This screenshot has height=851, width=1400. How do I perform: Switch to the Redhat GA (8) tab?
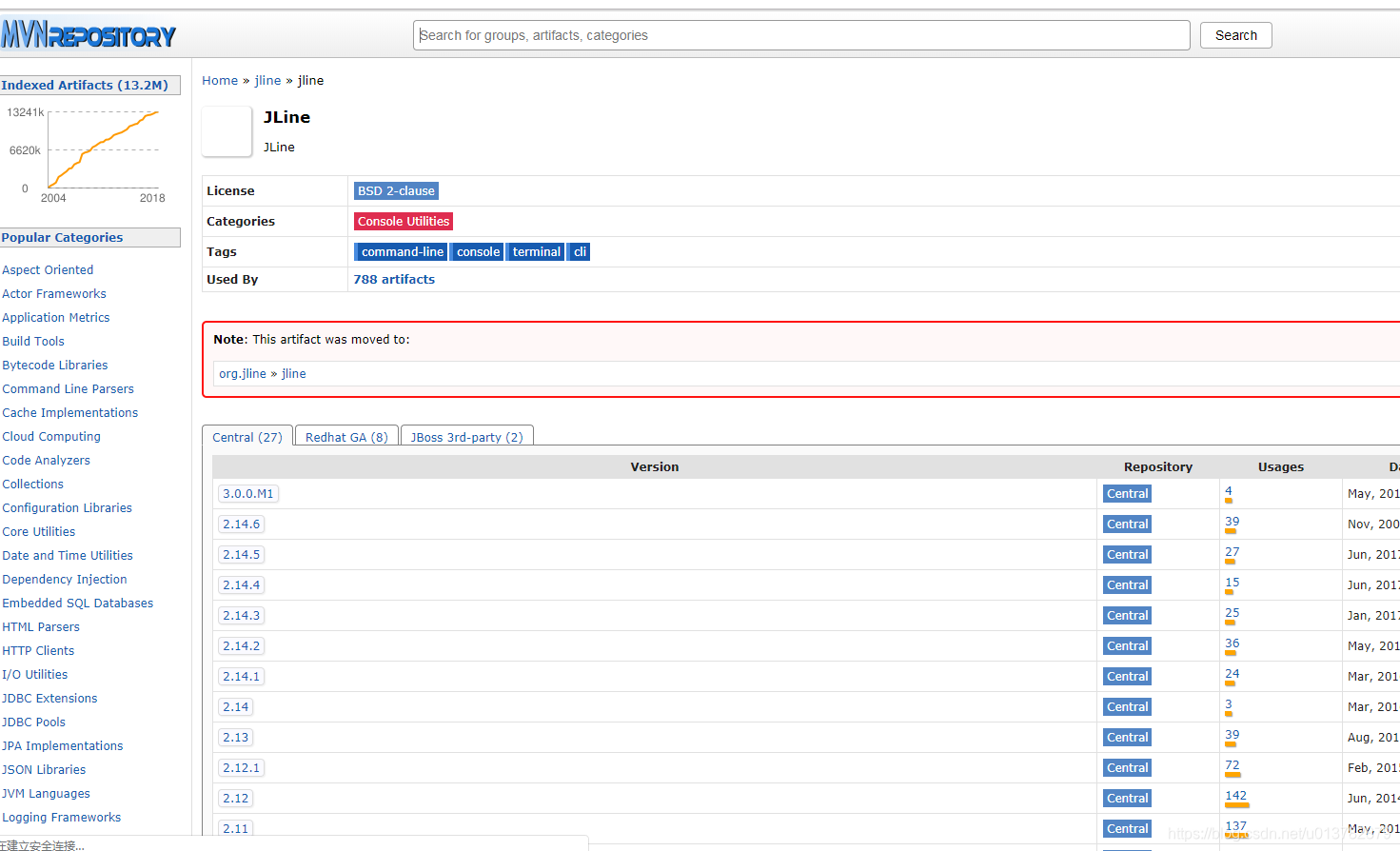click(x=346, y=437)
